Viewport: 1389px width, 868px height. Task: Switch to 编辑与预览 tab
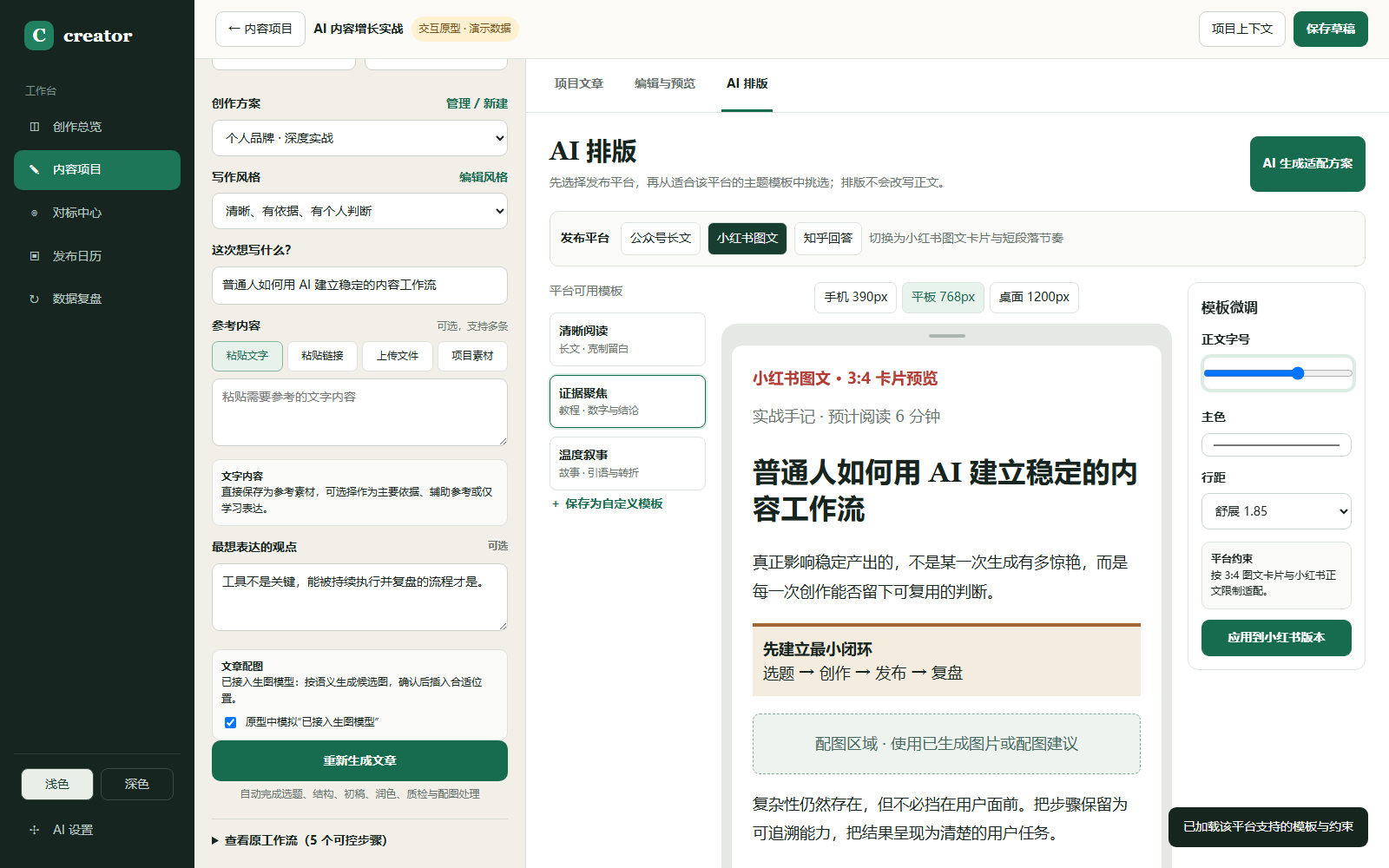click(665, 83)
